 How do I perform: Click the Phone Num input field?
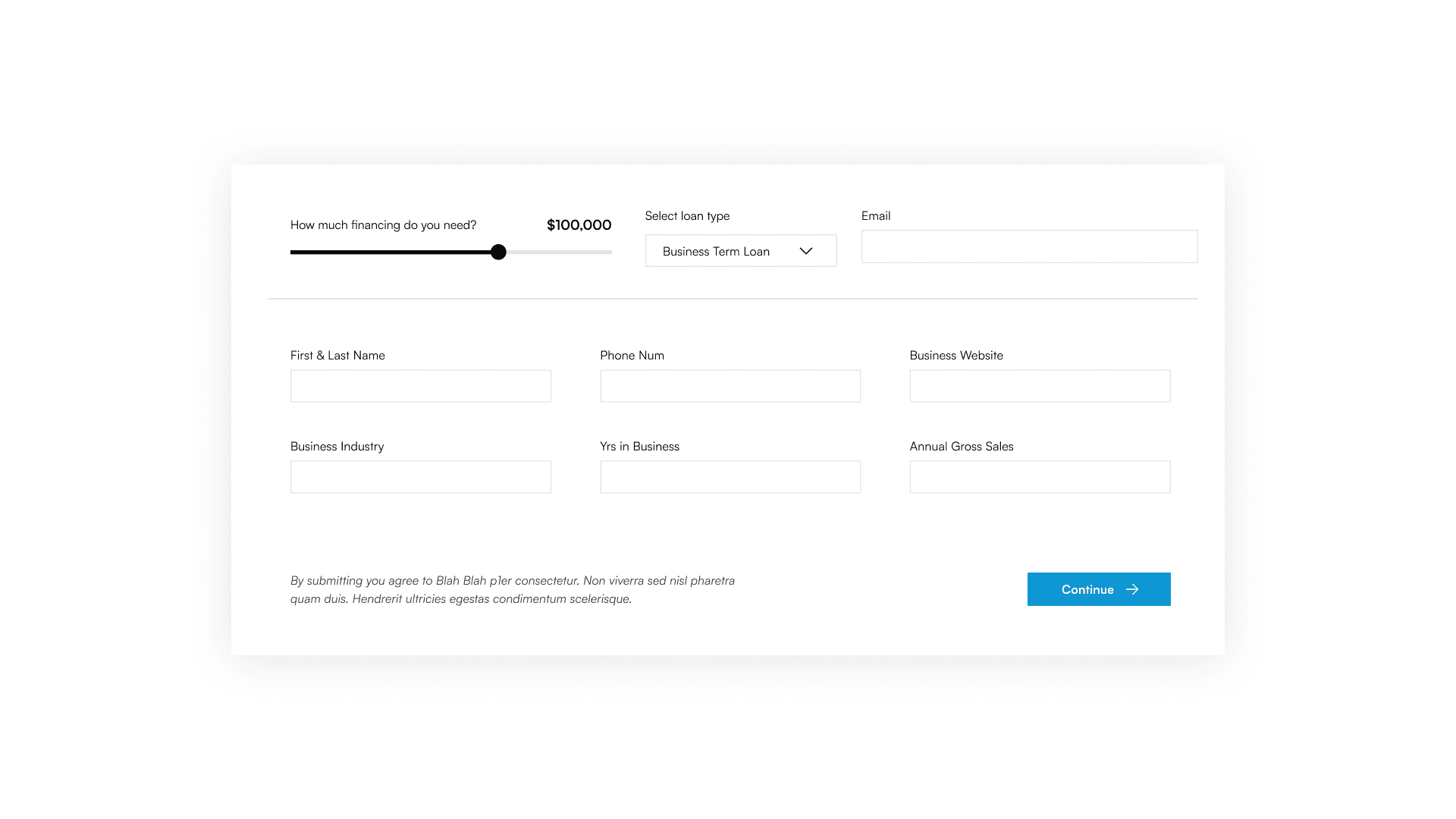click(730, 385)
